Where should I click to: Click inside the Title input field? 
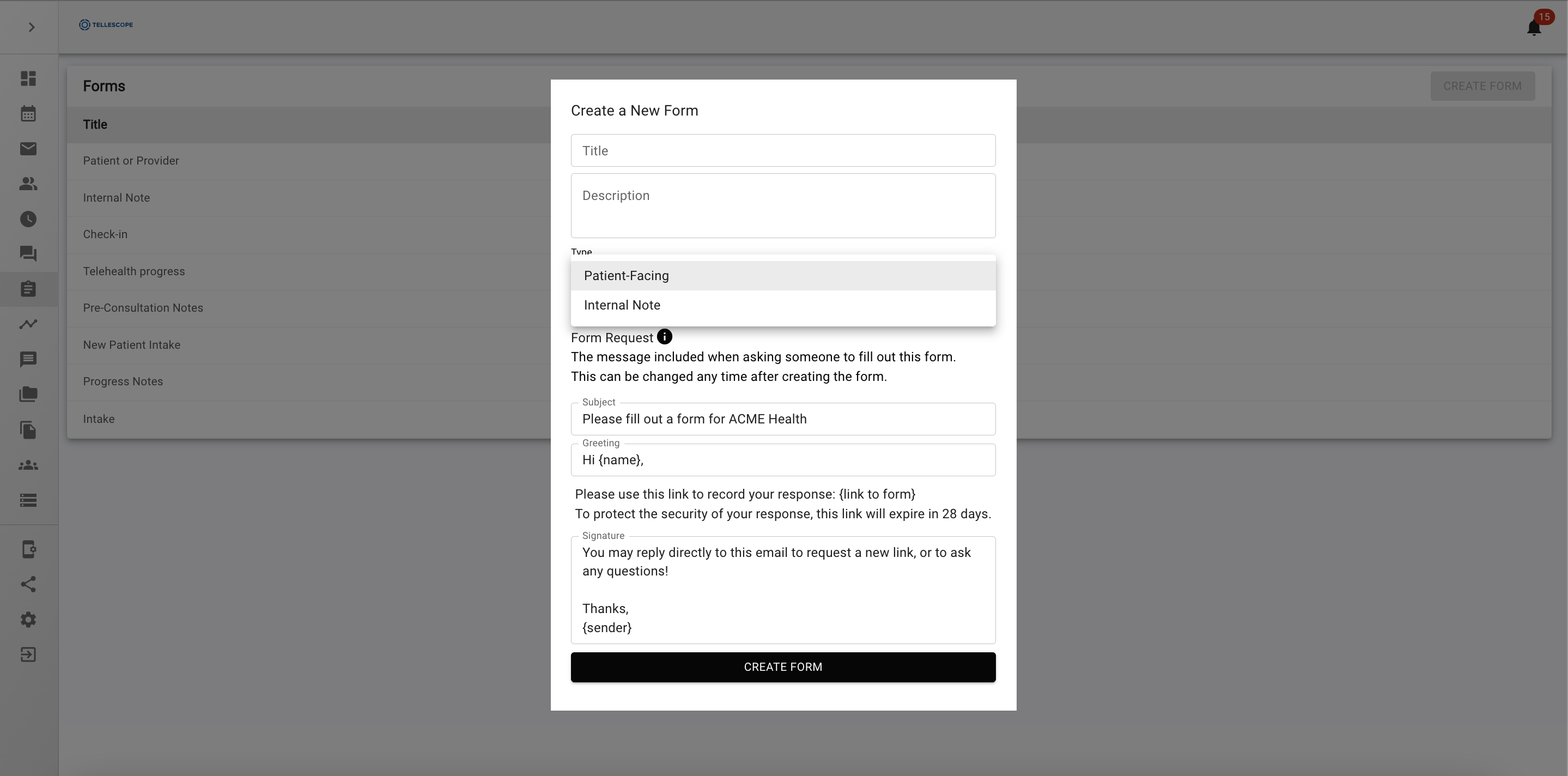pyautogui.click(x=783, y=150)
